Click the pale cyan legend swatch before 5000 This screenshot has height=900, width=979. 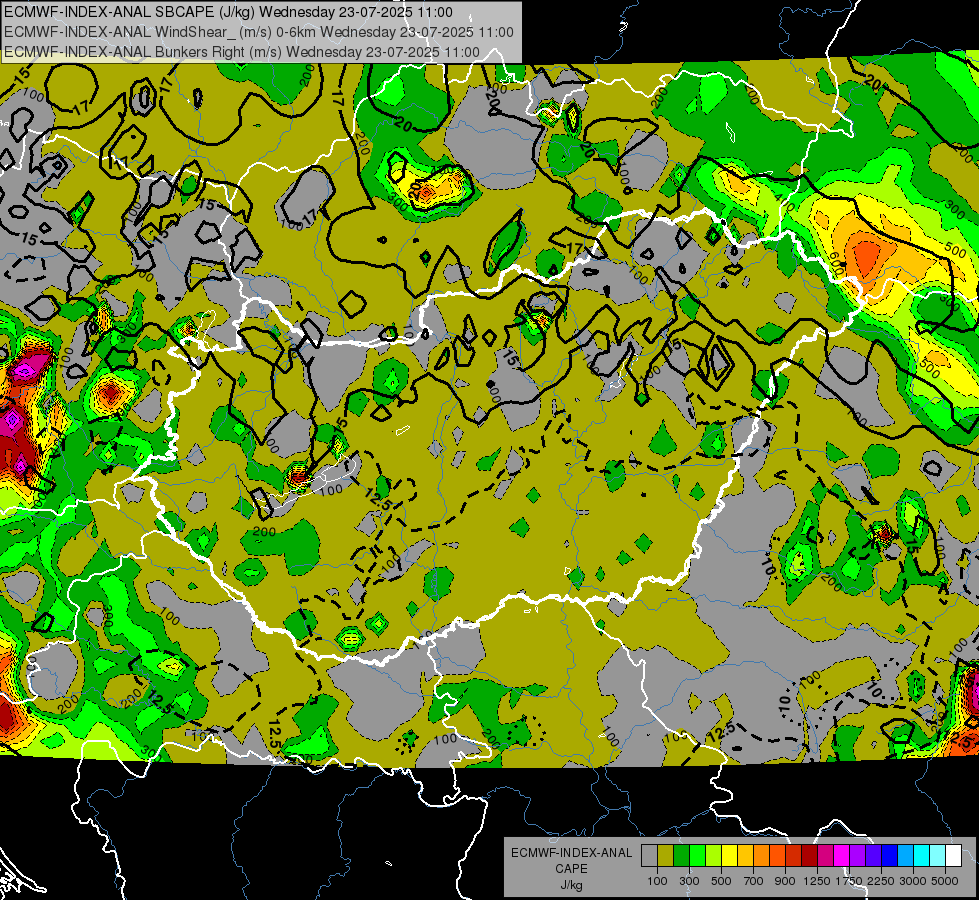937,856
